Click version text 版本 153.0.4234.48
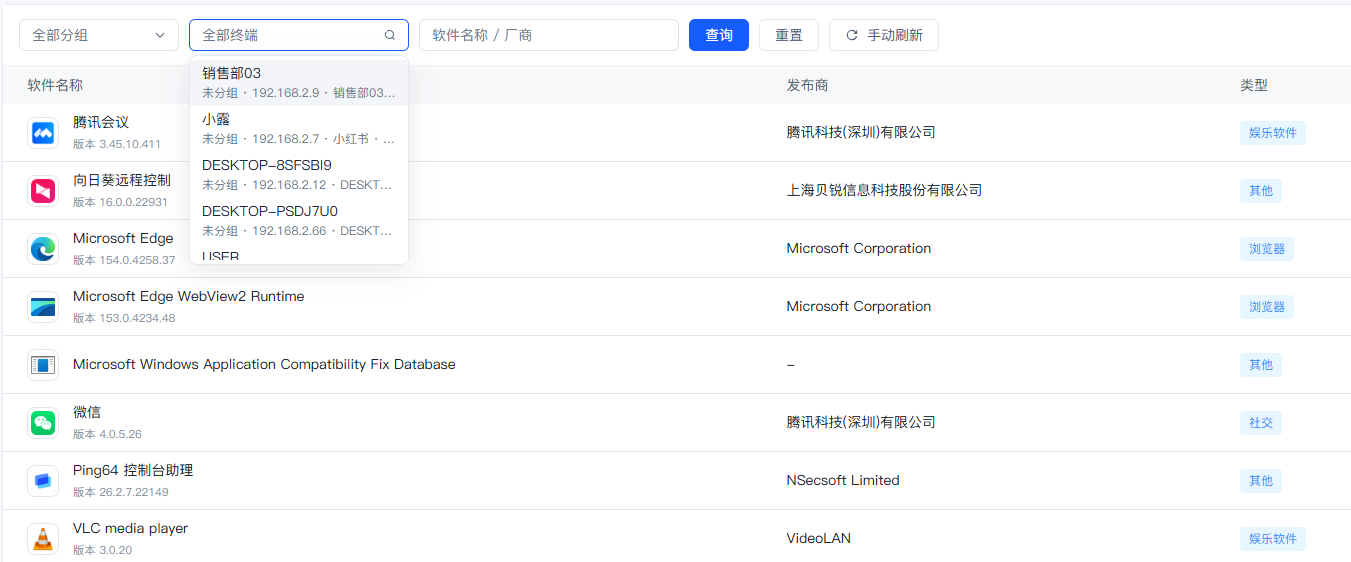The image size is (1351, 562). click(124, 318)
